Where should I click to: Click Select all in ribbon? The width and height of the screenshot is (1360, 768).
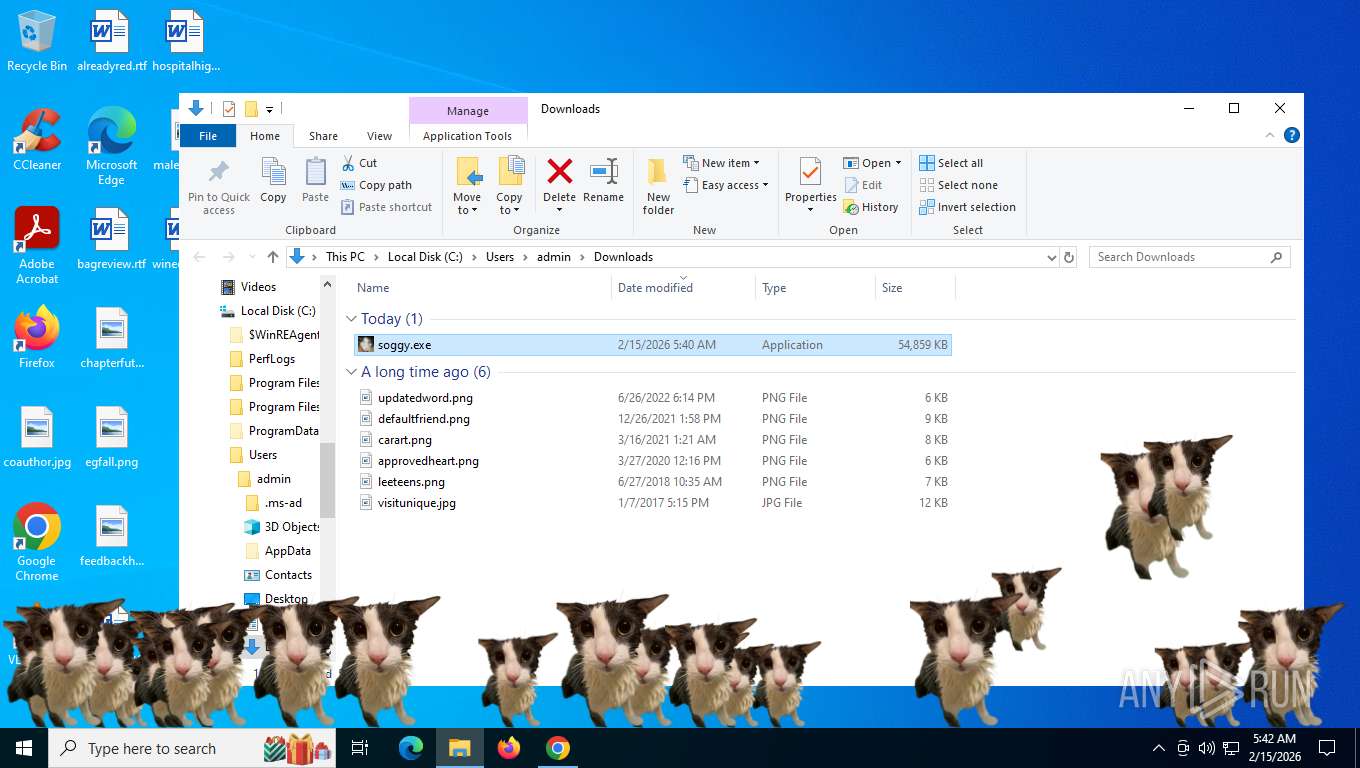click(951, 163)
